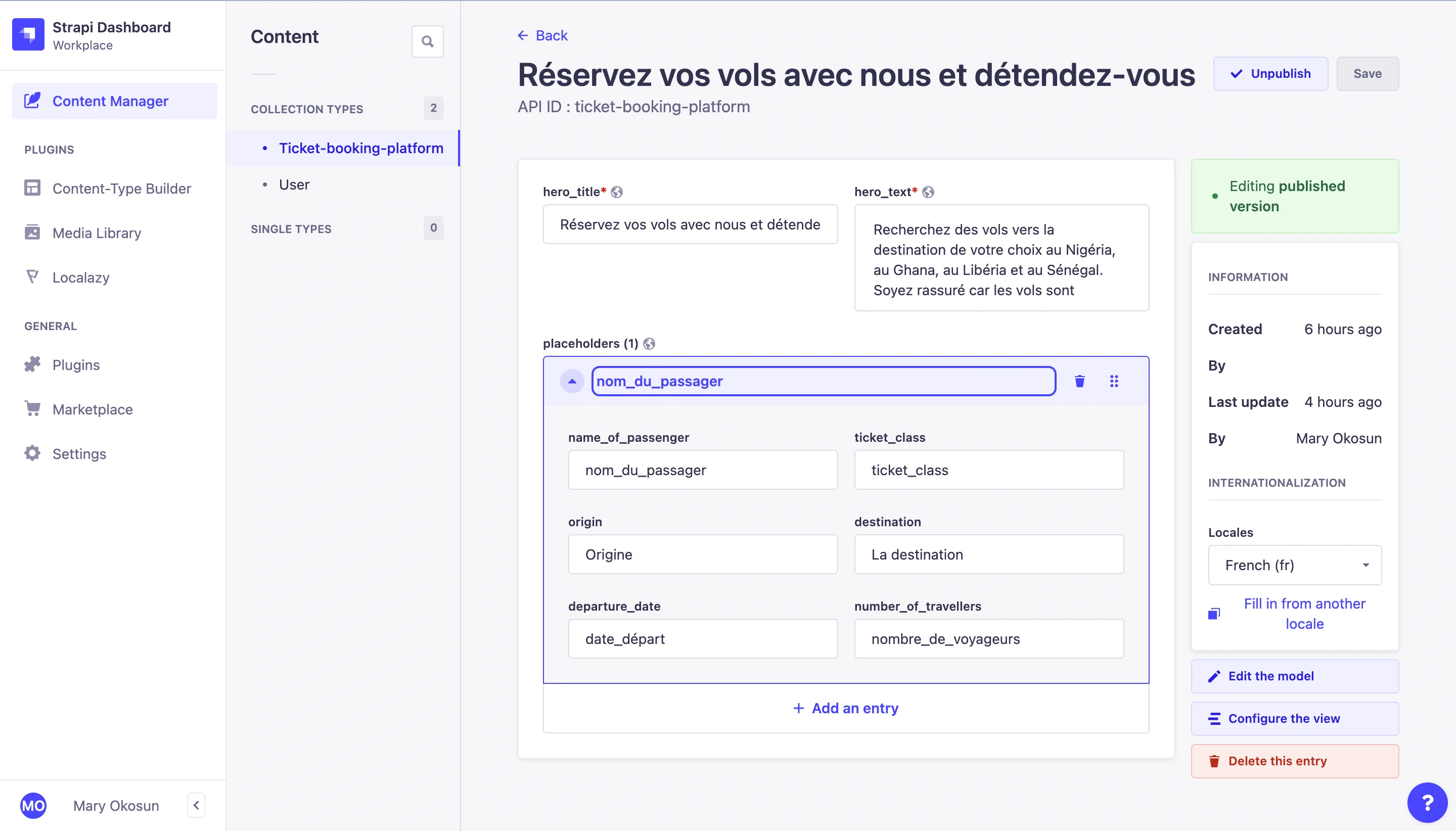Select Ticket-booking-platform collection type

pos(361,148)
